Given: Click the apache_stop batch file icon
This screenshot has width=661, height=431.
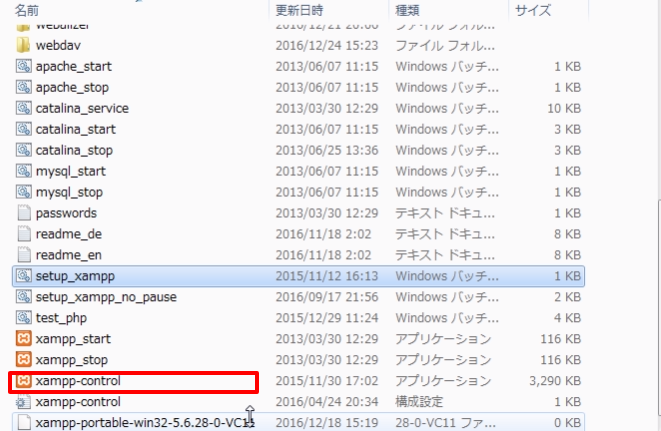Looking at the screenshot, I should click(24, 87).
